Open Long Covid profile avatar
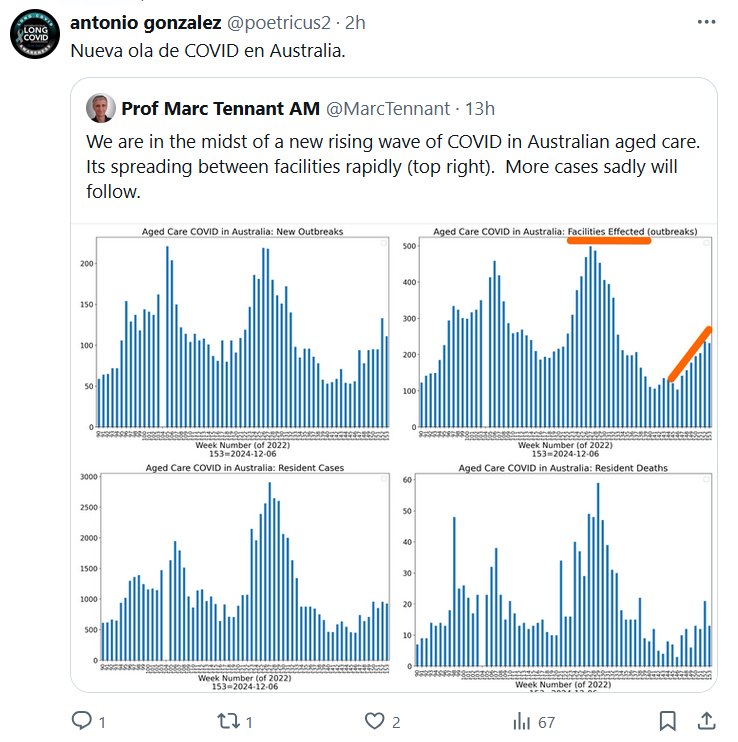738x742 pixels. pos(35,37)
